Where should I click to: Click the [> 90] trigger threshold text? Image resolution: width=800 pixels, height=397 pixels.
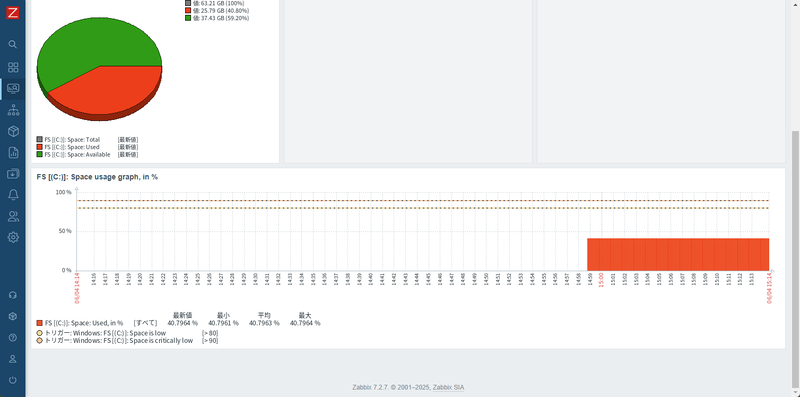click(210, 341)
